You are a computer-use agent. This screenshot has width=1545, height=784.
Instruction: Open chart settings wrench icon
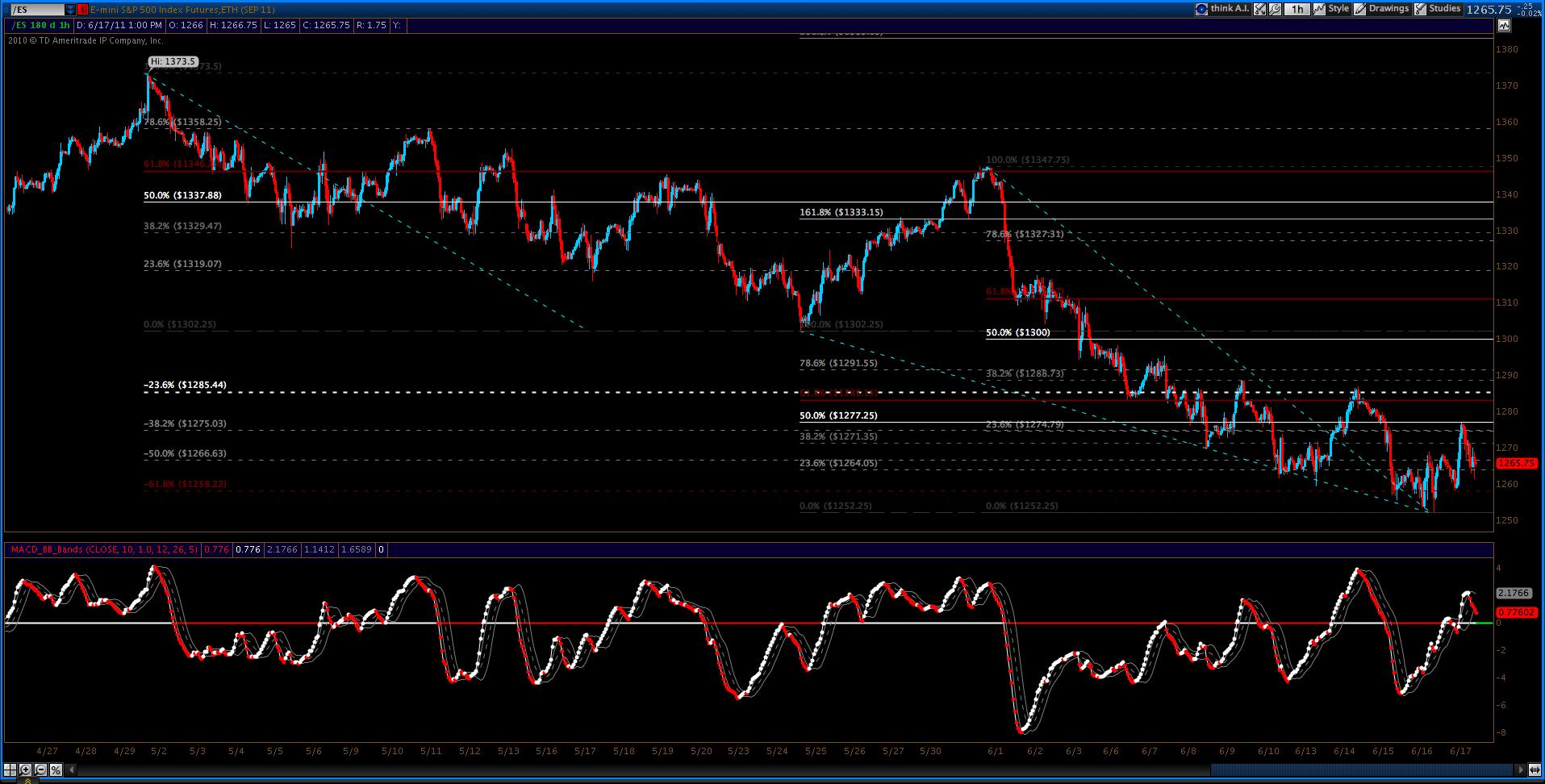[x=1276, y=9]
